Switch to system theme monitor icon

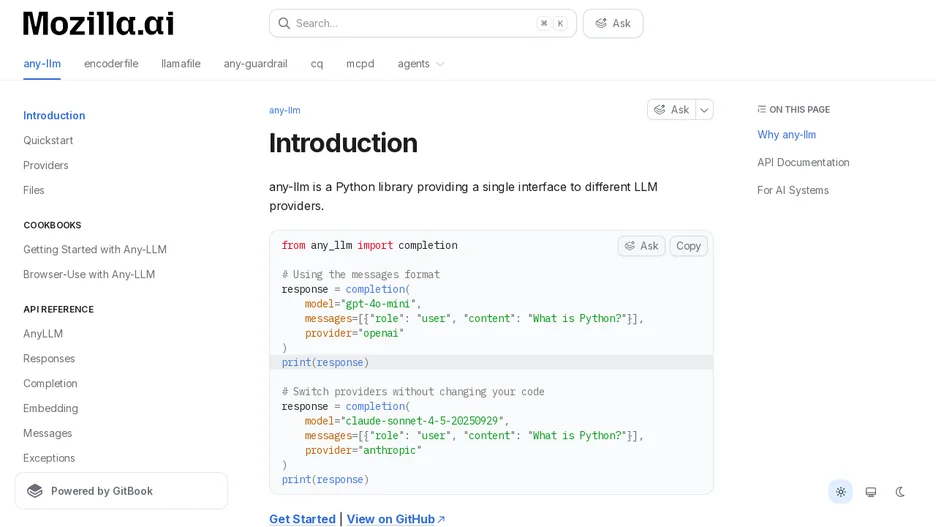pyautogui.click(x=871, y=492)
